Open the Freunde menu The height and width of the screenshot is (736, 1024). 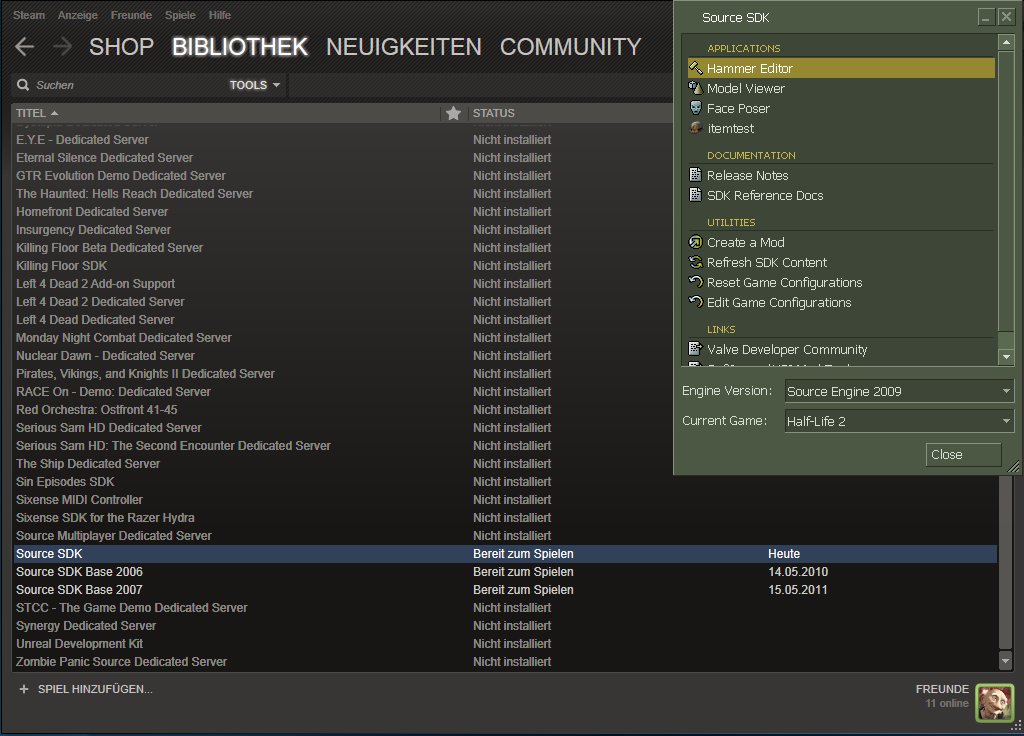point(131,15)
